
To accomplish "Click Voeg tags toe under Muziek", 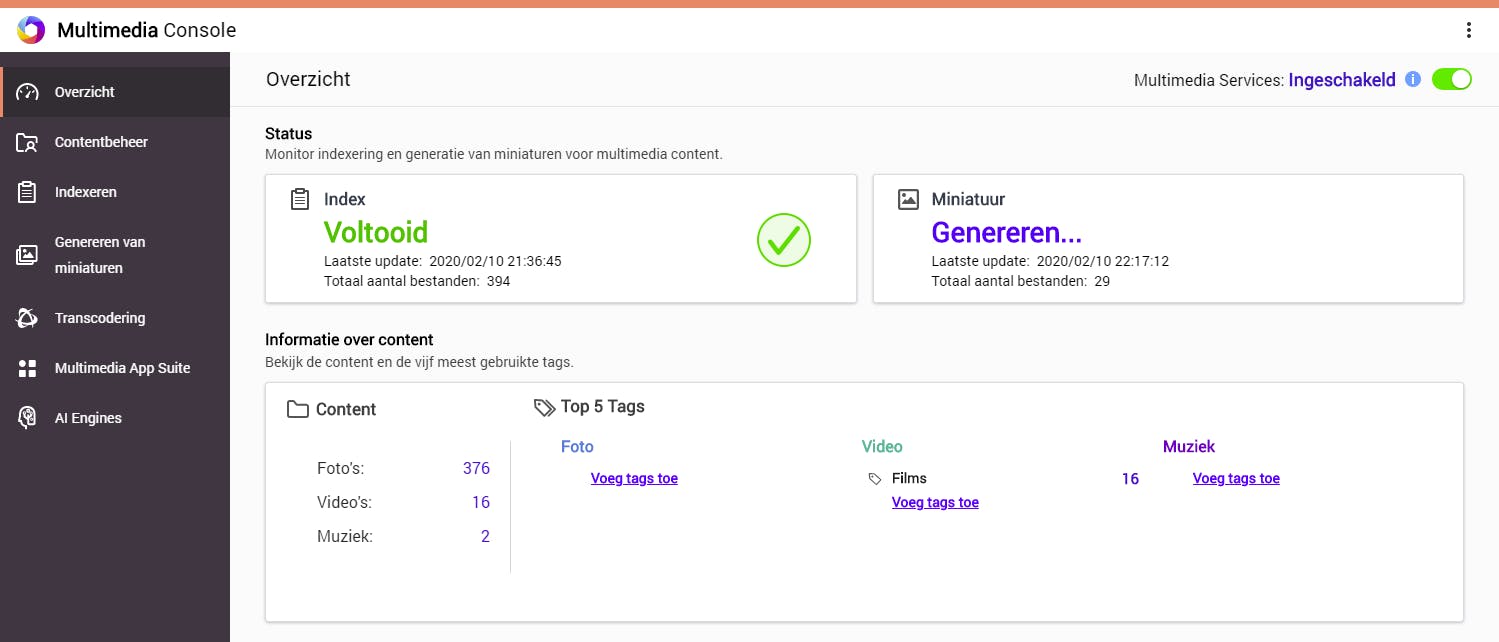I will [1236, 478].
